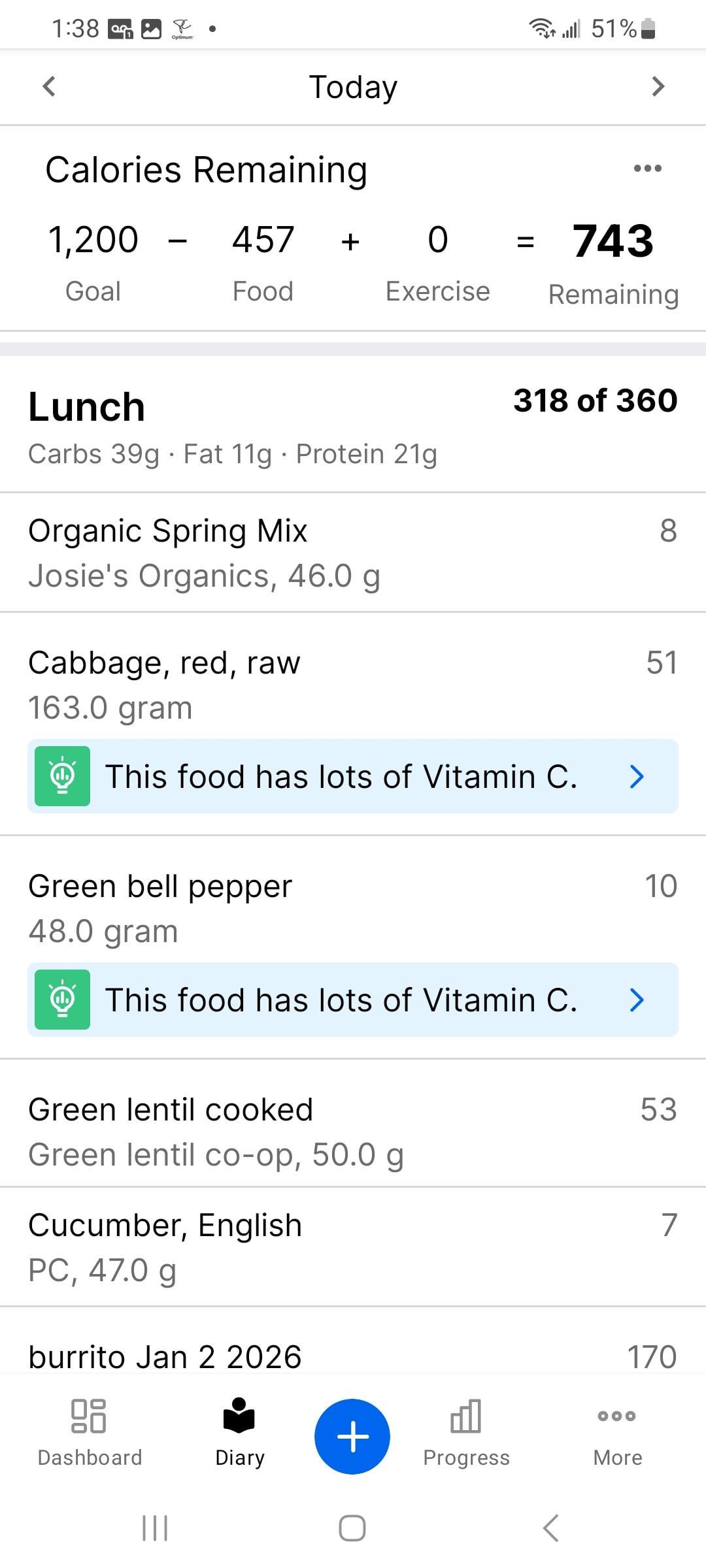Open the Progress tab
Screen dimensions: 706x1568
[x=466, y=1432]
